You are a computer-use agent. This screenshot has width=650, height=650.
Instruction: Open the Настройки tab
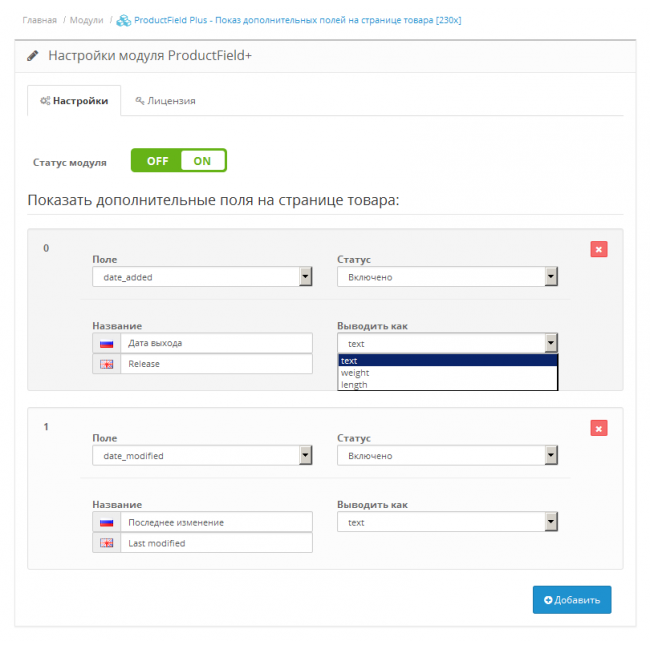pyautogui.click(x=74, y=101)
